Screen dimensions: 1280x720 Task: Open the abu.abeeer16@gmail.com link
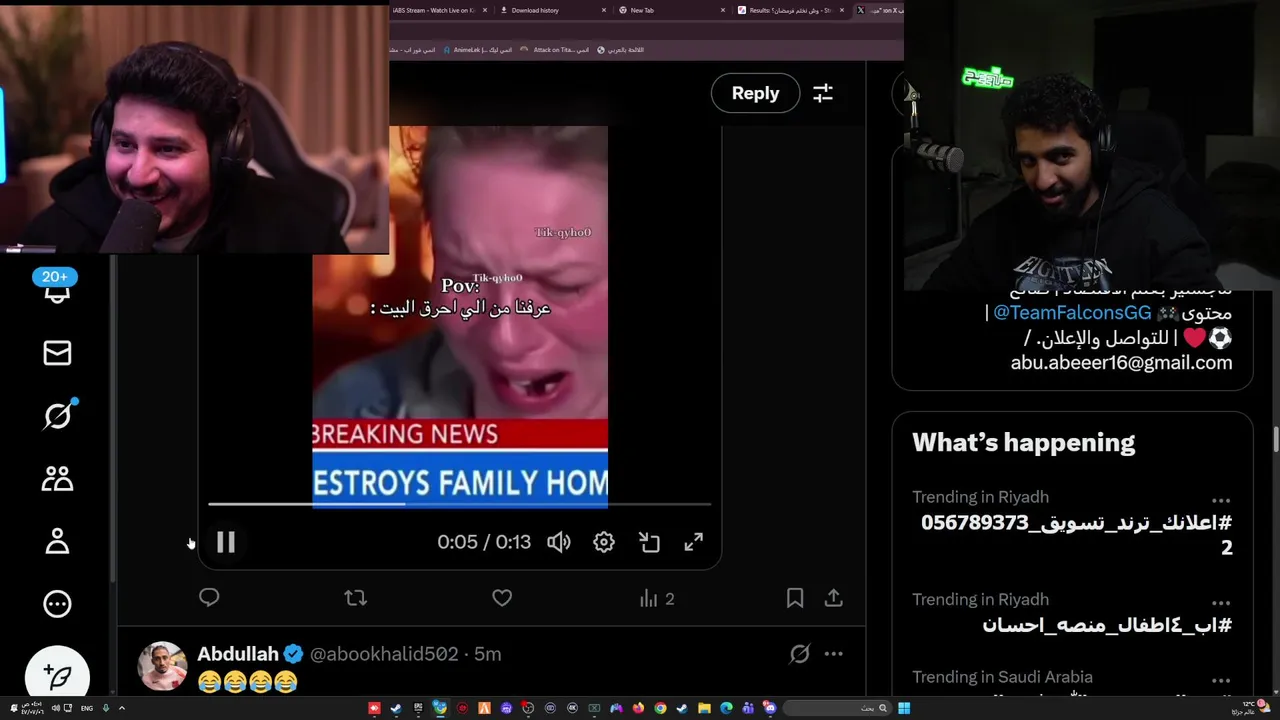(x=1121, y=363)
